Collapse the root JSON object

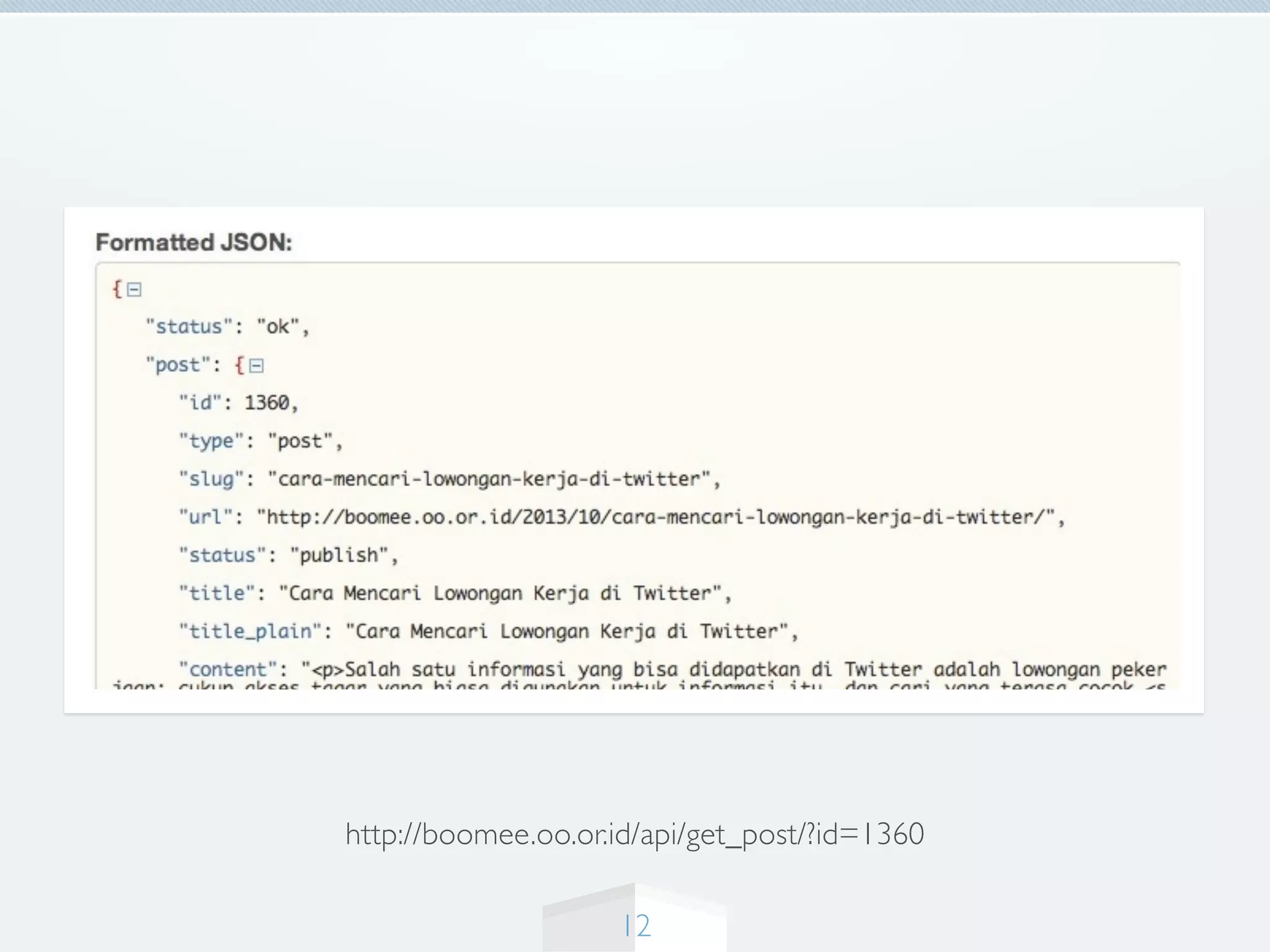(134, 289)
